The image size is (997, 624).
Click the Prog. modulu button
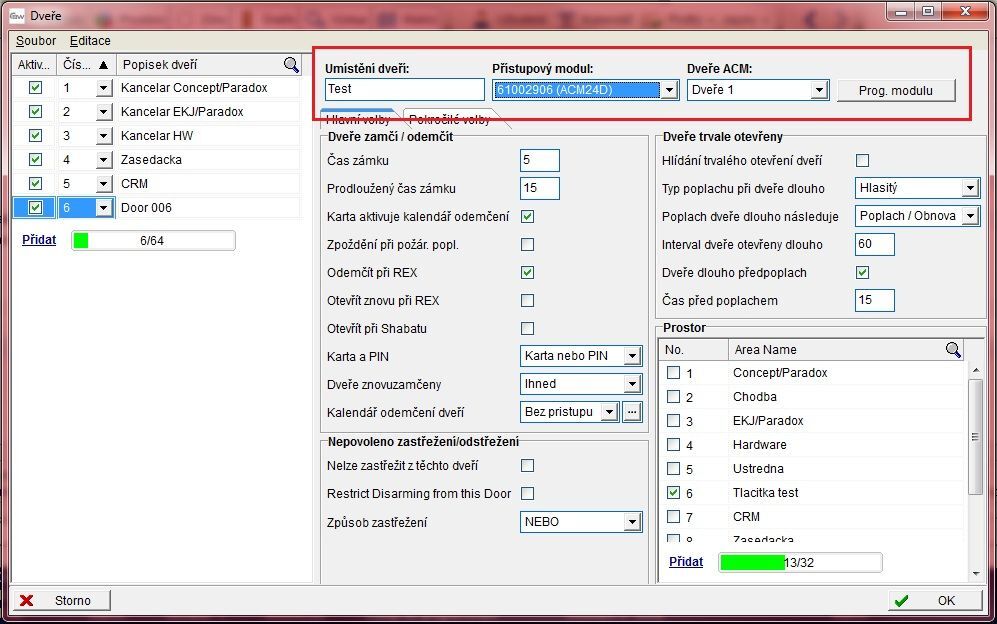(x=895, y=90)
